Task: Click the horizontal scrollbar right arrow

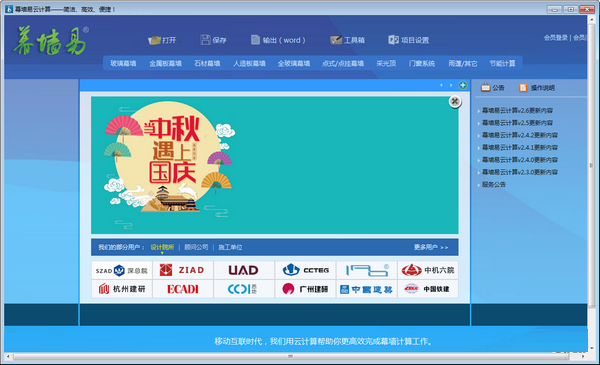Action: click(583, 356)
